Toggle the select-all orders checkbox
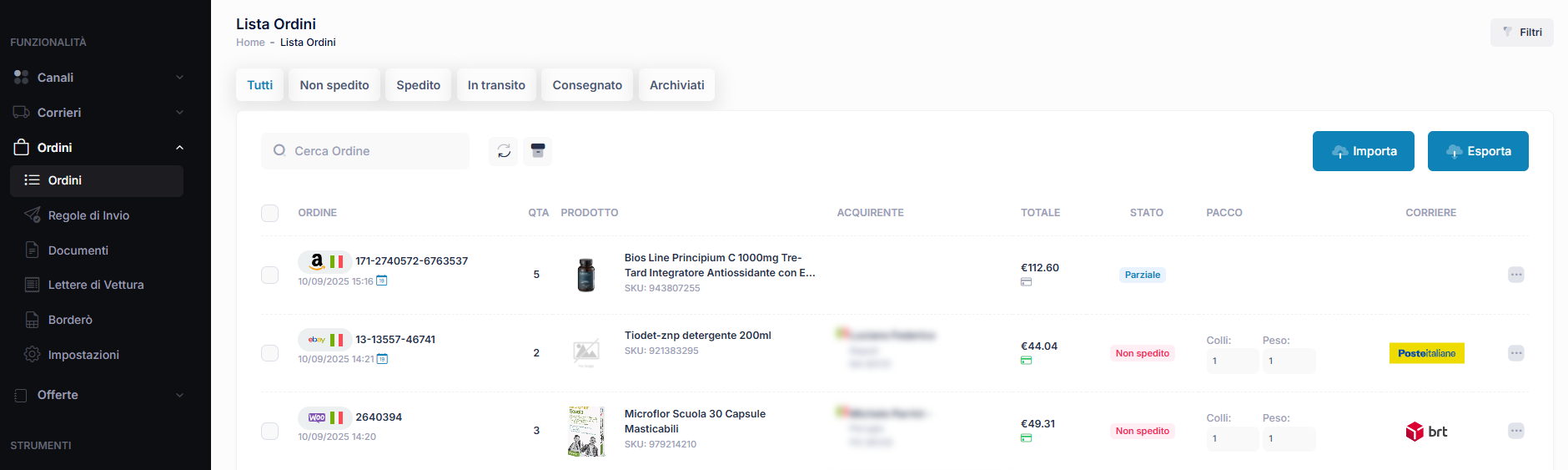This screenshot has width=1568, height=470. [270, 213]
